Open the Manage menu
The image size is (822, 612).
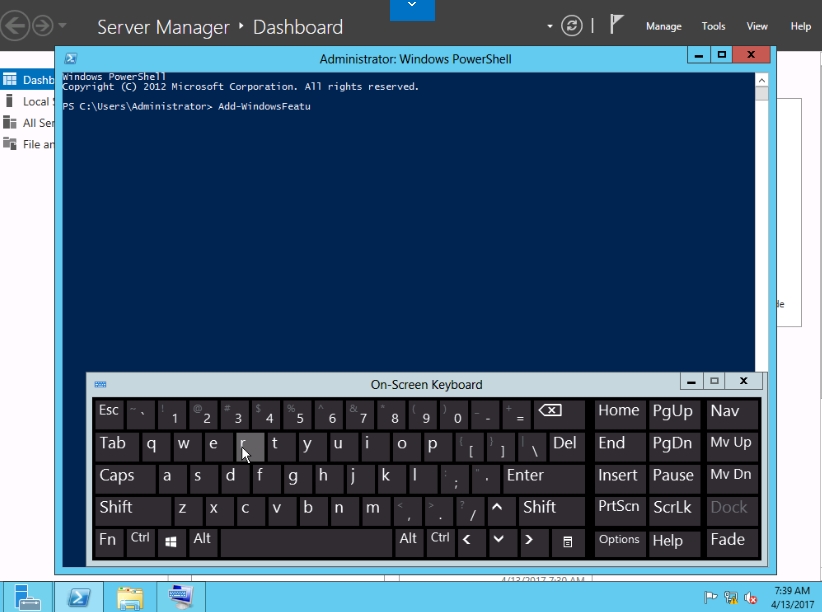pyautogui.click(x=663, y=27)
